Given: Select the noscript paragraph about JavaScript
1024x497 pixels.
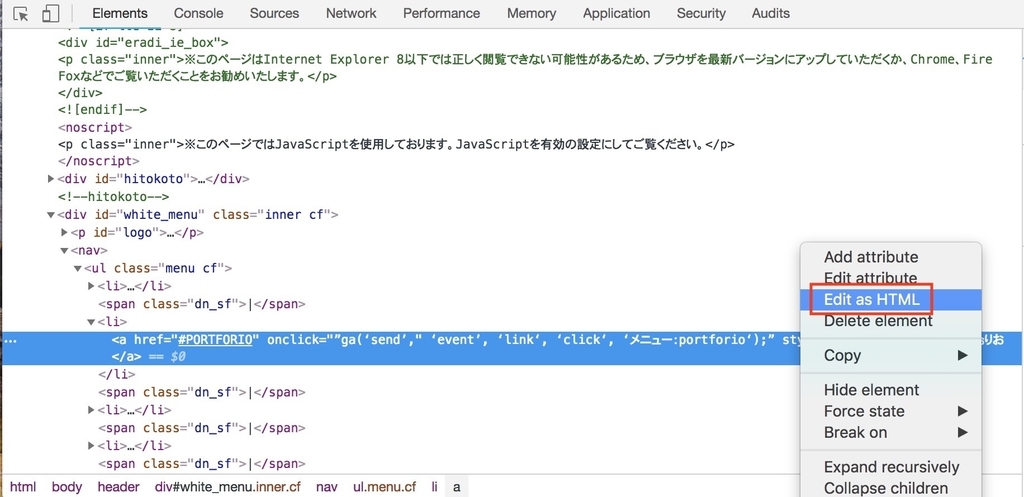Looking at the screenshot, I should (x=396, y=144).
